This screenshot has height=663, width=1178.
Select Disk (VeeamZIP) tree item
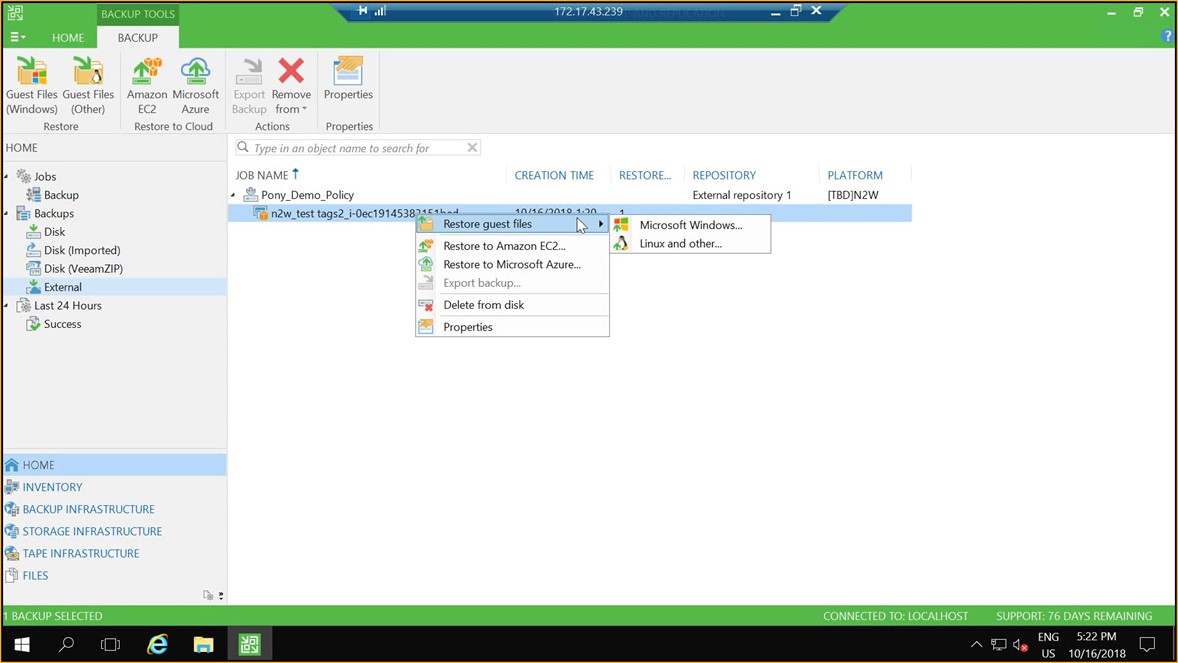tap(83, 268)
